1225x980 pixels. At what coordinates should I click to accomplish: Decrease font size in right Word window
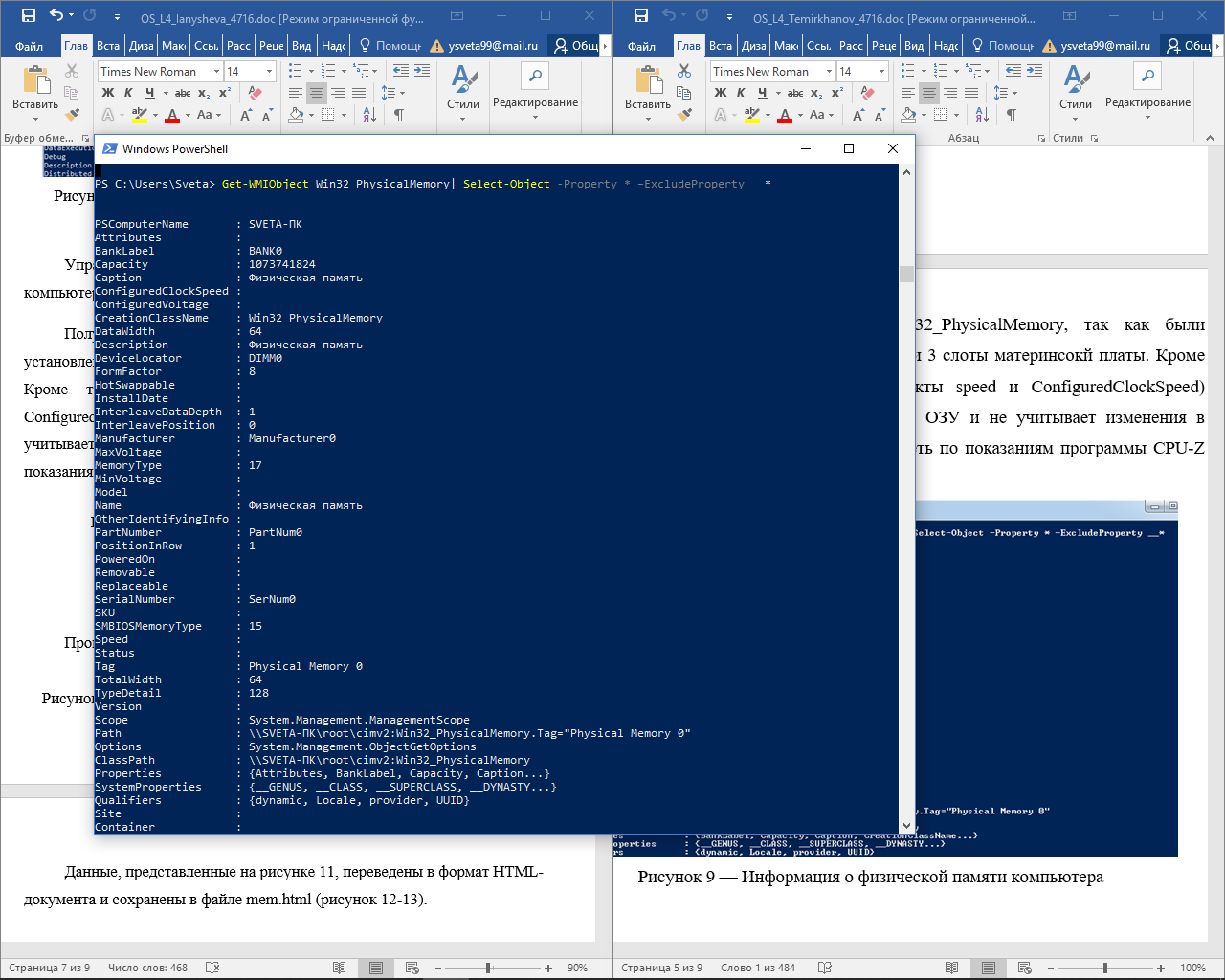click(x=880, y=115)
